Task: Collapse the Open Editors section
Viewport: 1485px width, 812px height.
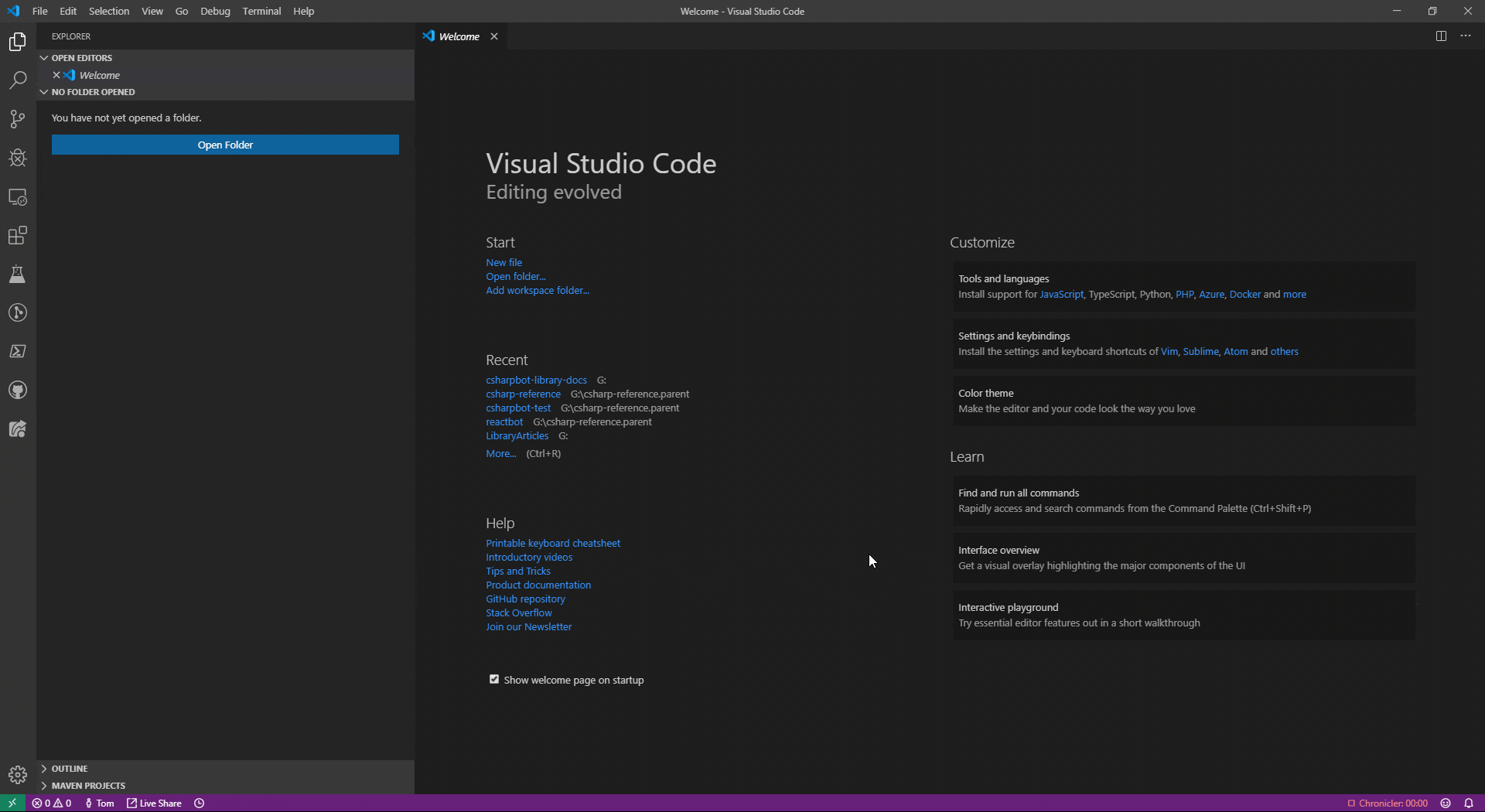Action: click(x=81, y=58)
